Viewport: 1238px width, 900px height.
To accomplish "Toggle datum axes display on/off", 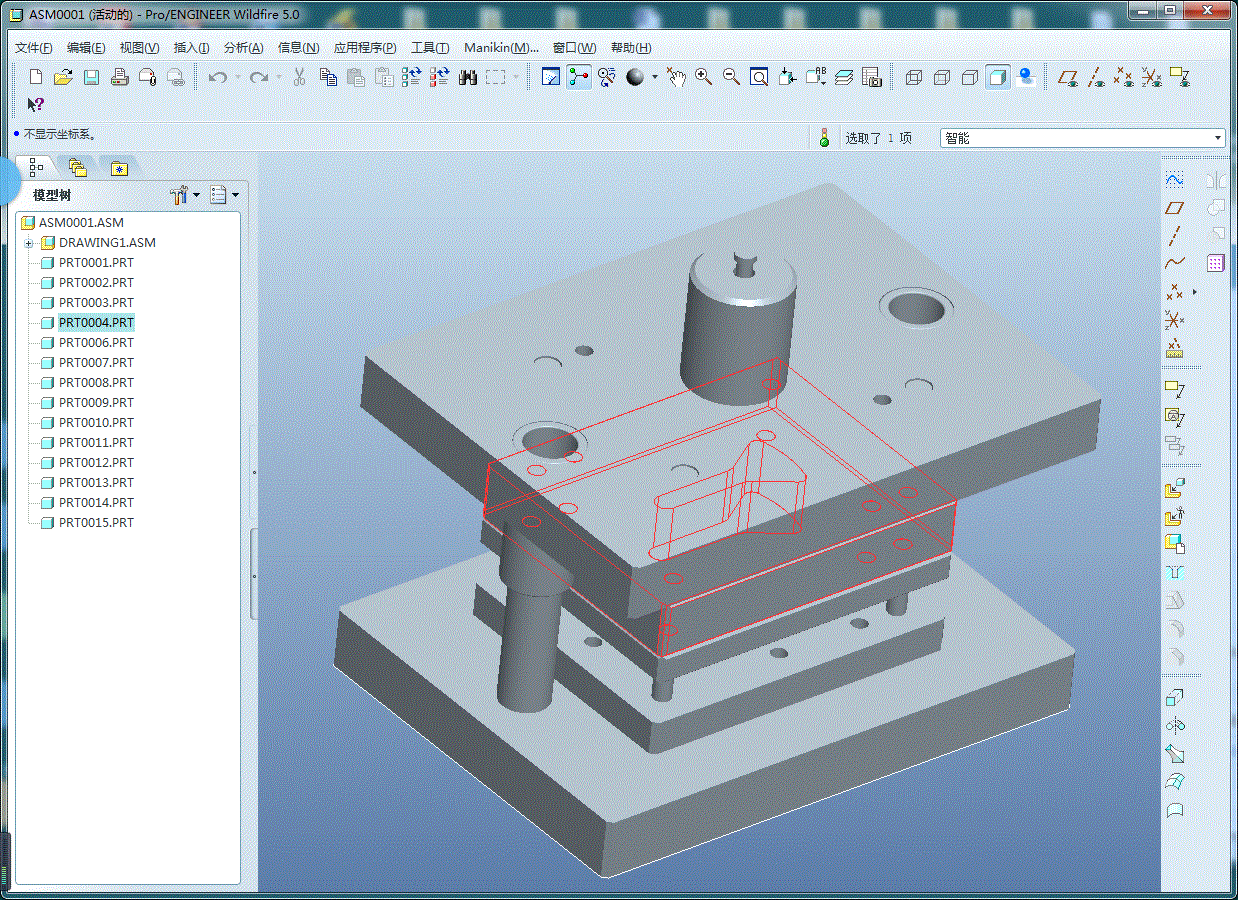I will pyautogui.click(x=1096, y=77).
